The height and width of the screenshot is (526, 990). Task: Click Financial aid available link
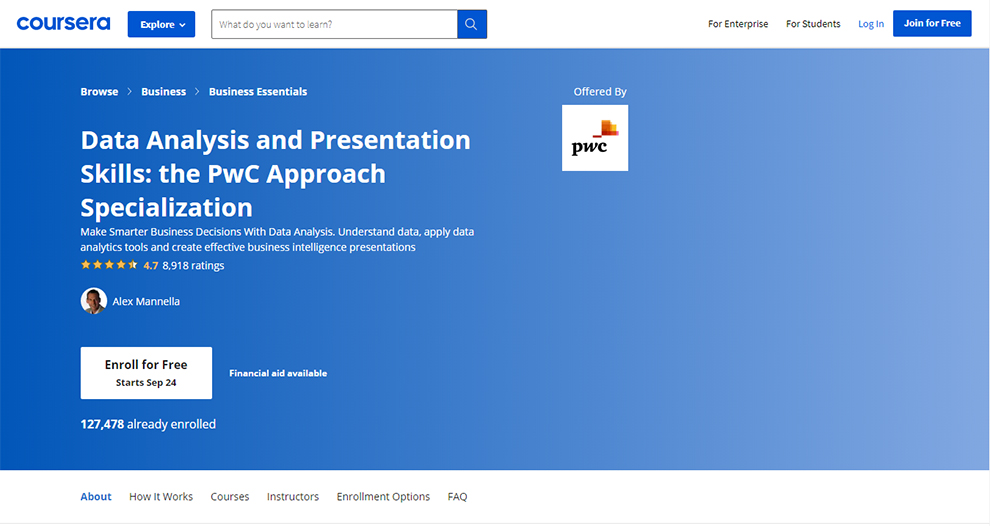[278, 373]
